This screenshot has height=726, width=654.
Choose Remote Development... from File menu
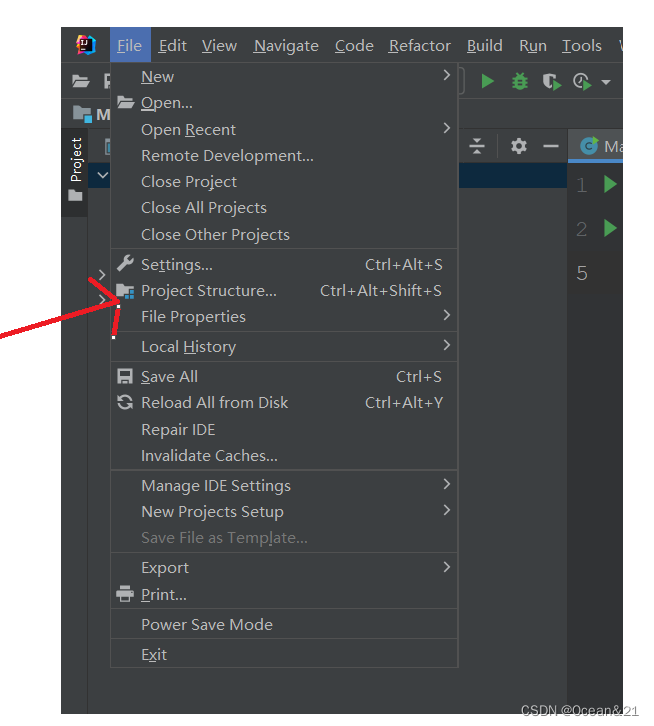(284, 156)
